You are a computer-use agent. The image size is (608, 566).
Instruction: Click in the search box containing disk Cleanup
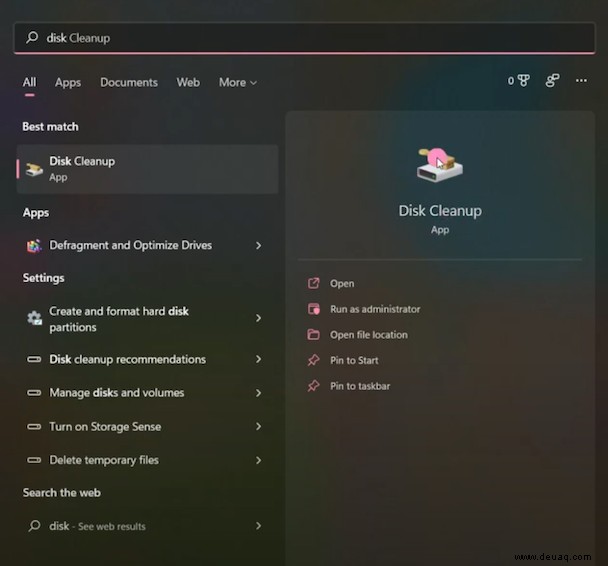304,38
